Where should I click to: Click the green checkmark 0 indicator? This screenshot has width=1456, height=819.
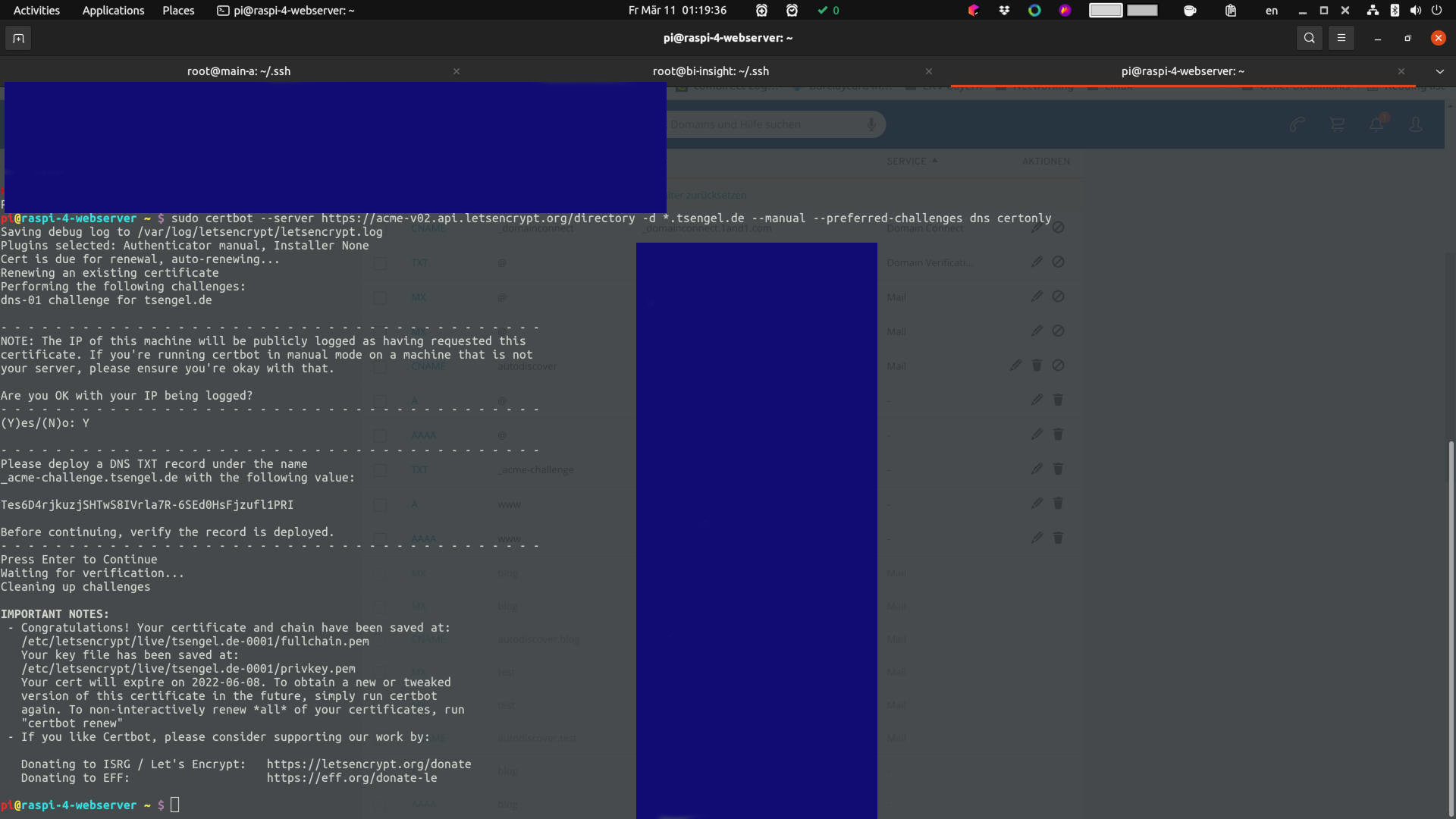pyautogui.click(x=828, y=10)
